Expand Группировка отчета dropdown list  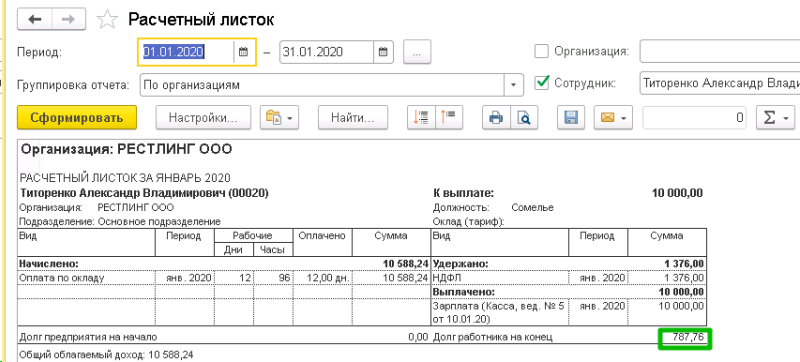(x=514, y=85)
